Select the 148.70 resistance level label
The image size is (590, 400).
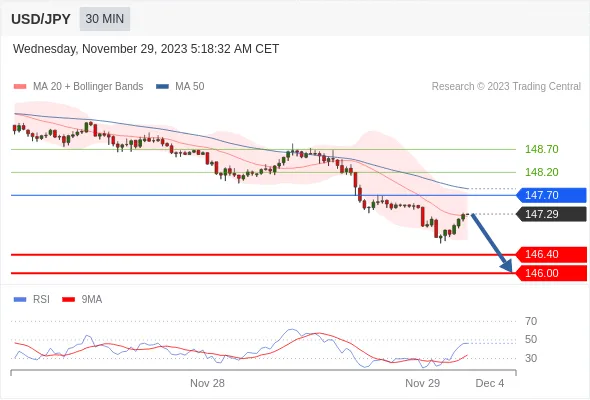[x=541, y=149]
